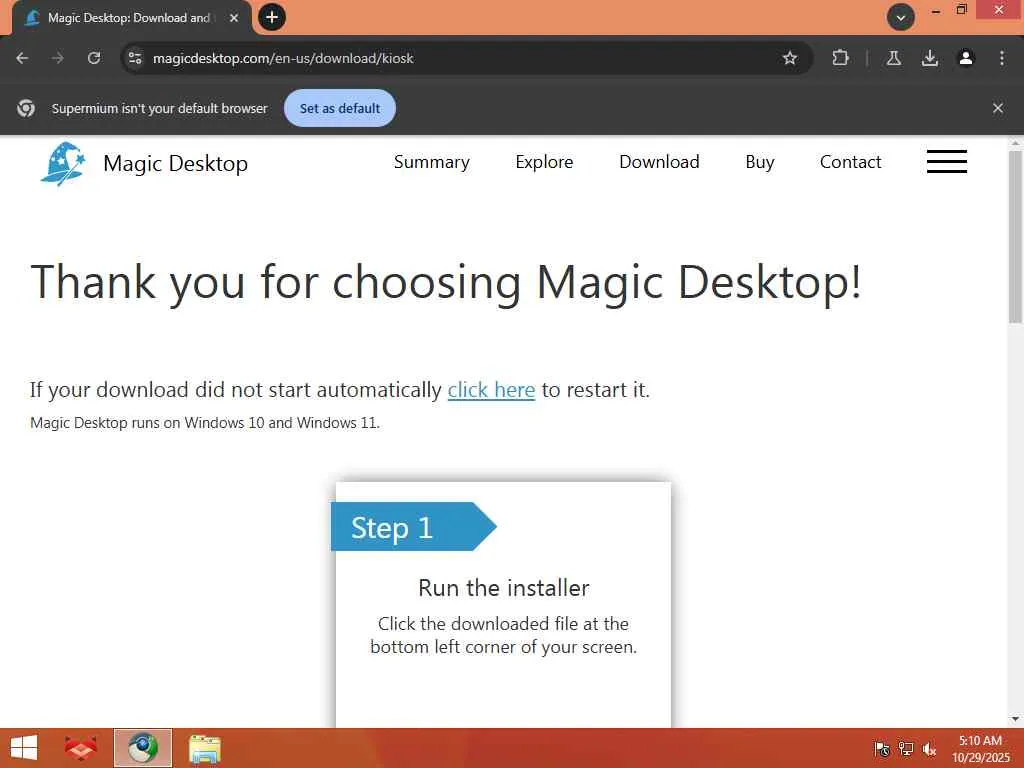
Task: Open the Summary menu item
Action: tap(432, 162)
